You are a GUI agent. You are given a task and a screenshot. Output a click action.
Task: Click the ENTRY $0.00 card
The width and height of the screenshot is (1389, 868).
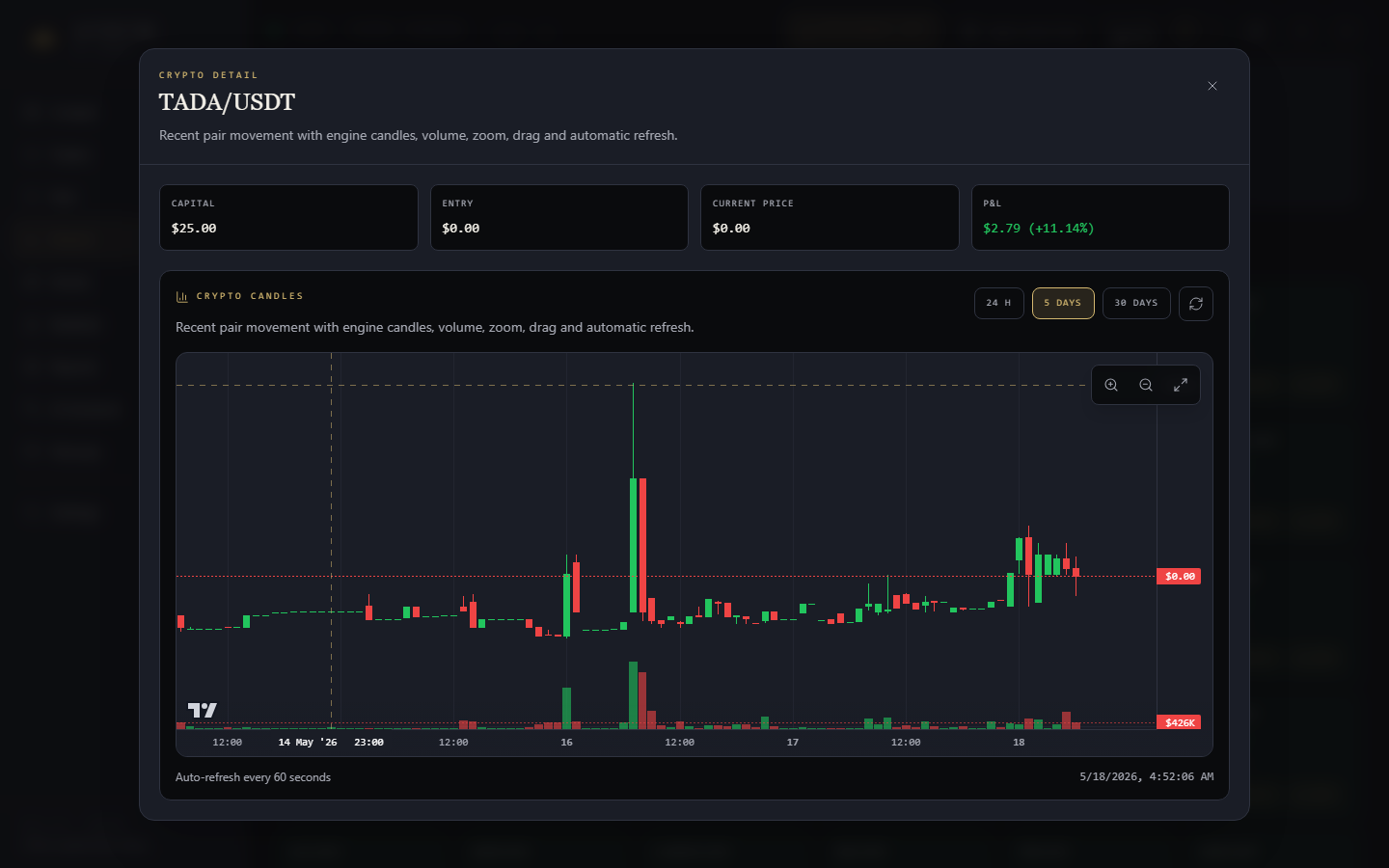tap(559, 217)
